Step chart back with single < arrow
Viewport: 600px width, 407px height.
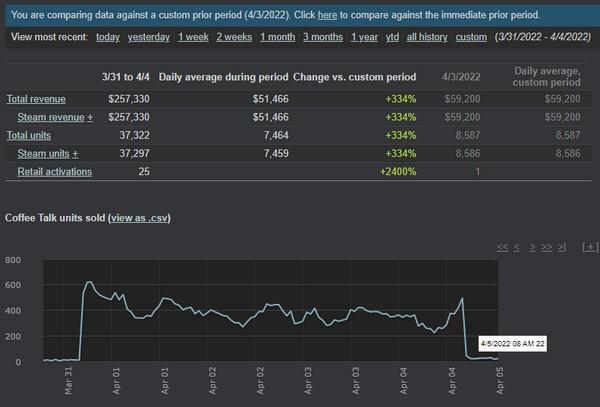click(517, 247)
